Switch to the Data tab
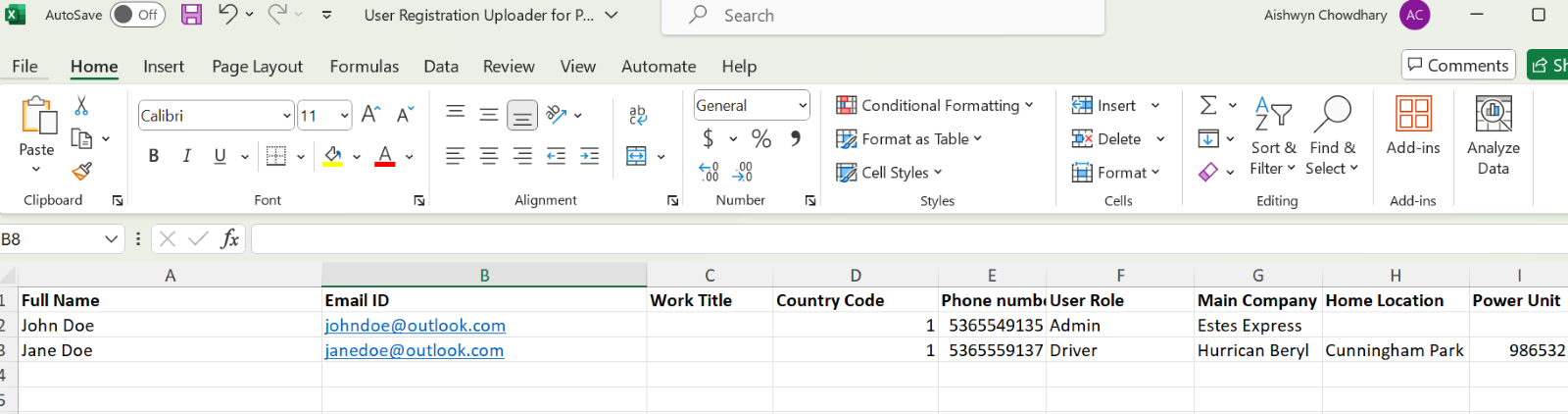This screenshot has height=414, width=1568. click(x=441, y=66)
